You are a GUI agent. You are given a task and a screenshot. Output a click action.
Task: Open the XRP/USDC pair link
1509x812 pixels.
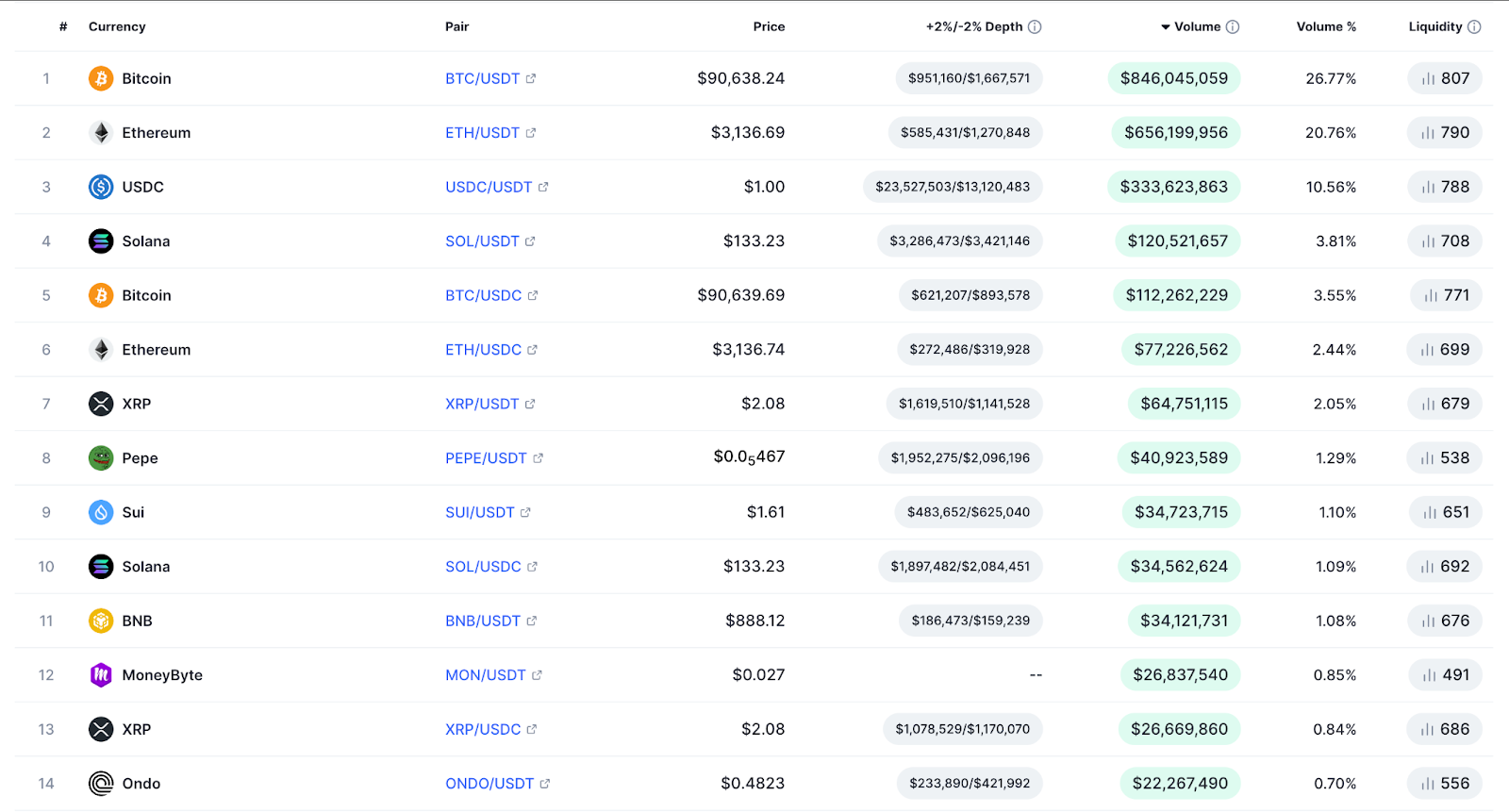click(483, 729)
